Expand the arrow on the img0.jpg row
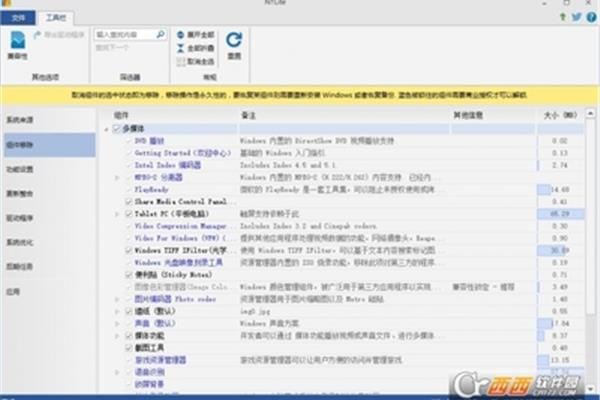Screen dimensions: 600x400 [x=117, y=311]
